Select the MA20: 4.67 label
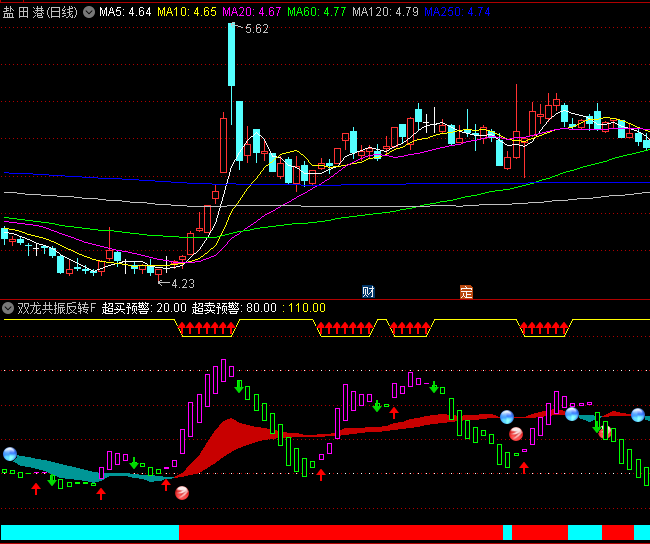The width and height of the screenshot is (650, 544). pos(252,12)
